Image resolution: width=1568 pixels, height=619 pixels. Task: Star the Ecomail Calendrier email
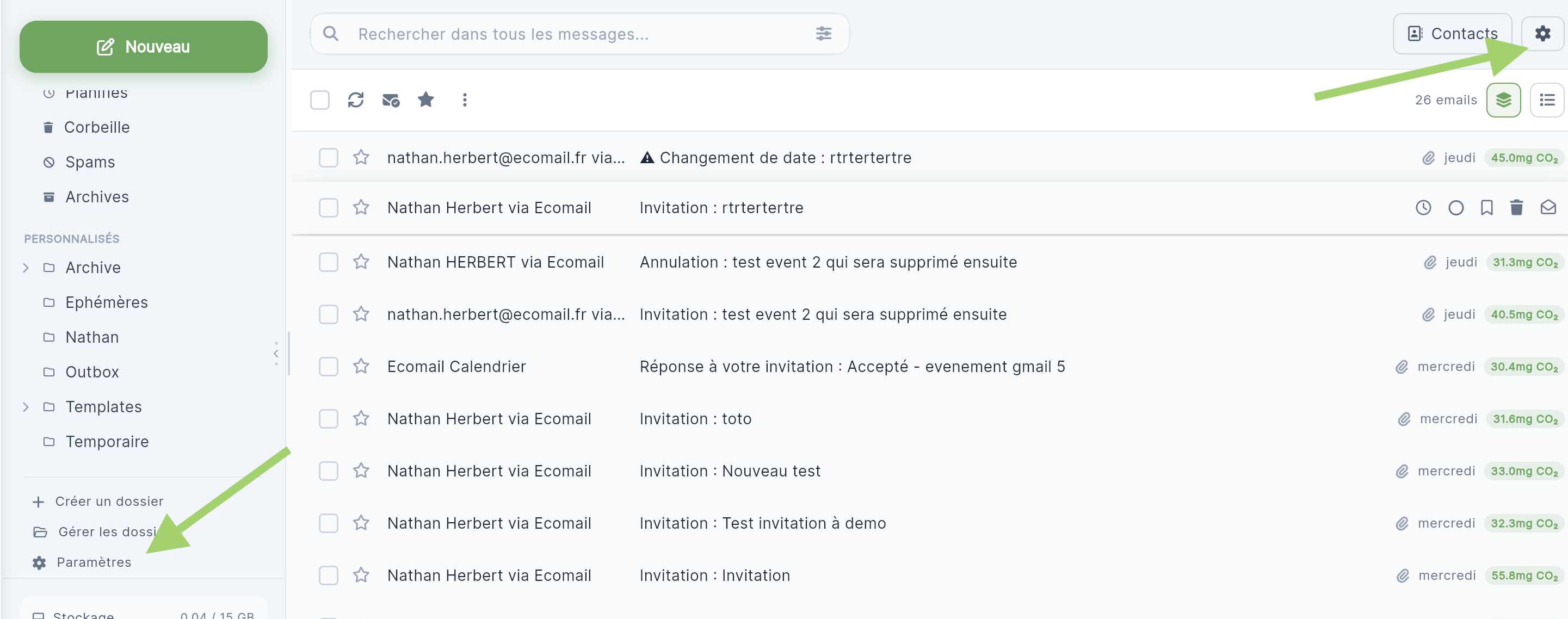(x=361, y=367)
